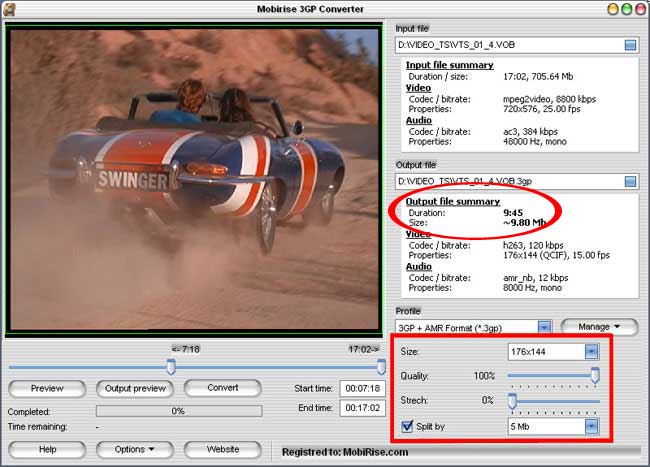Image resolution: width=650 pixels, height=467 pixels.
Task: Click the Quality slider handle
Action: pos(595,375)
